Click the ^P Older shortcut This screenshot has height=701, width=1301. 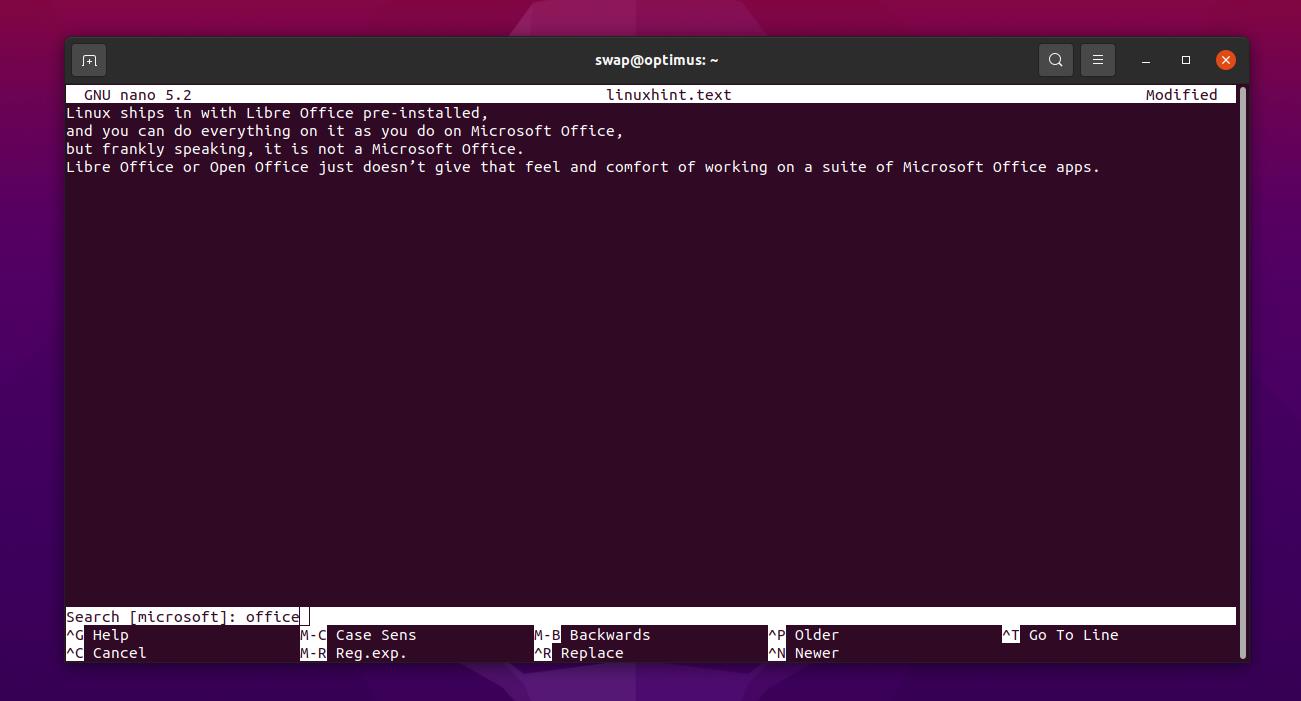804,635
